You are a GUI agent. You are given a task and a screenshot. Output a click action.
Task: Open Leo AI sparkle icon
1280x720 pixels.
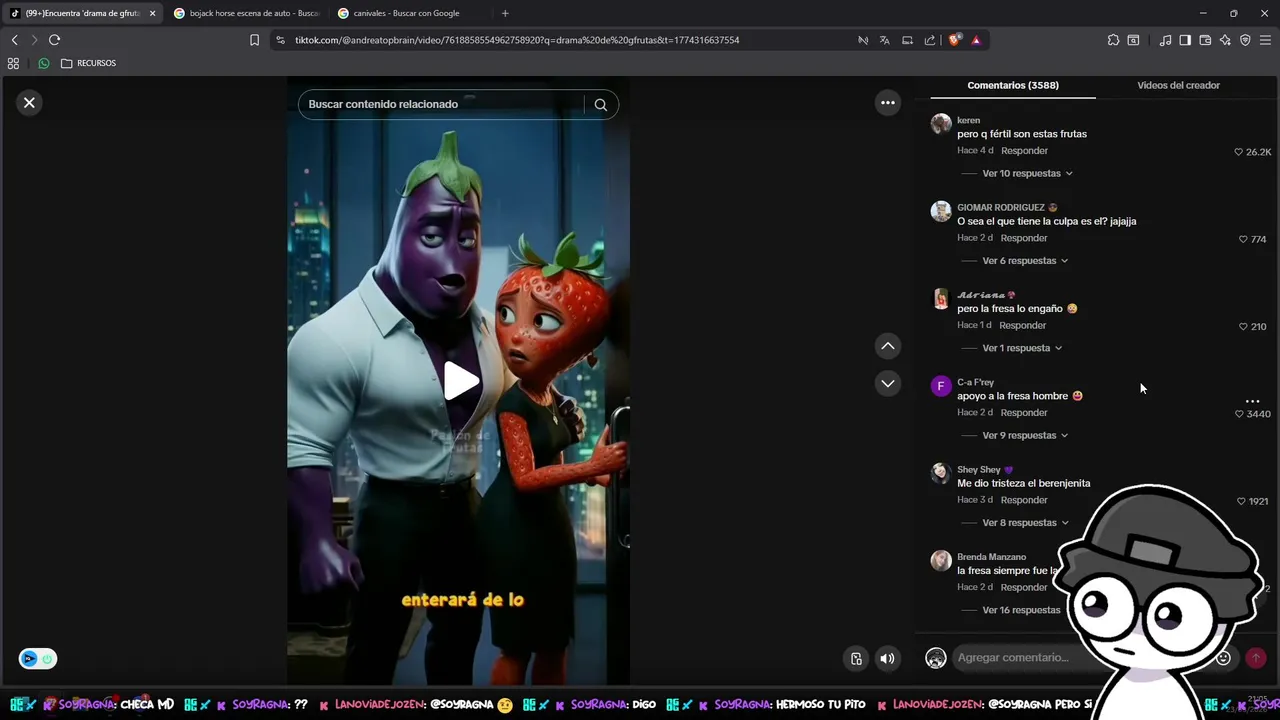tap(1225, 40)
